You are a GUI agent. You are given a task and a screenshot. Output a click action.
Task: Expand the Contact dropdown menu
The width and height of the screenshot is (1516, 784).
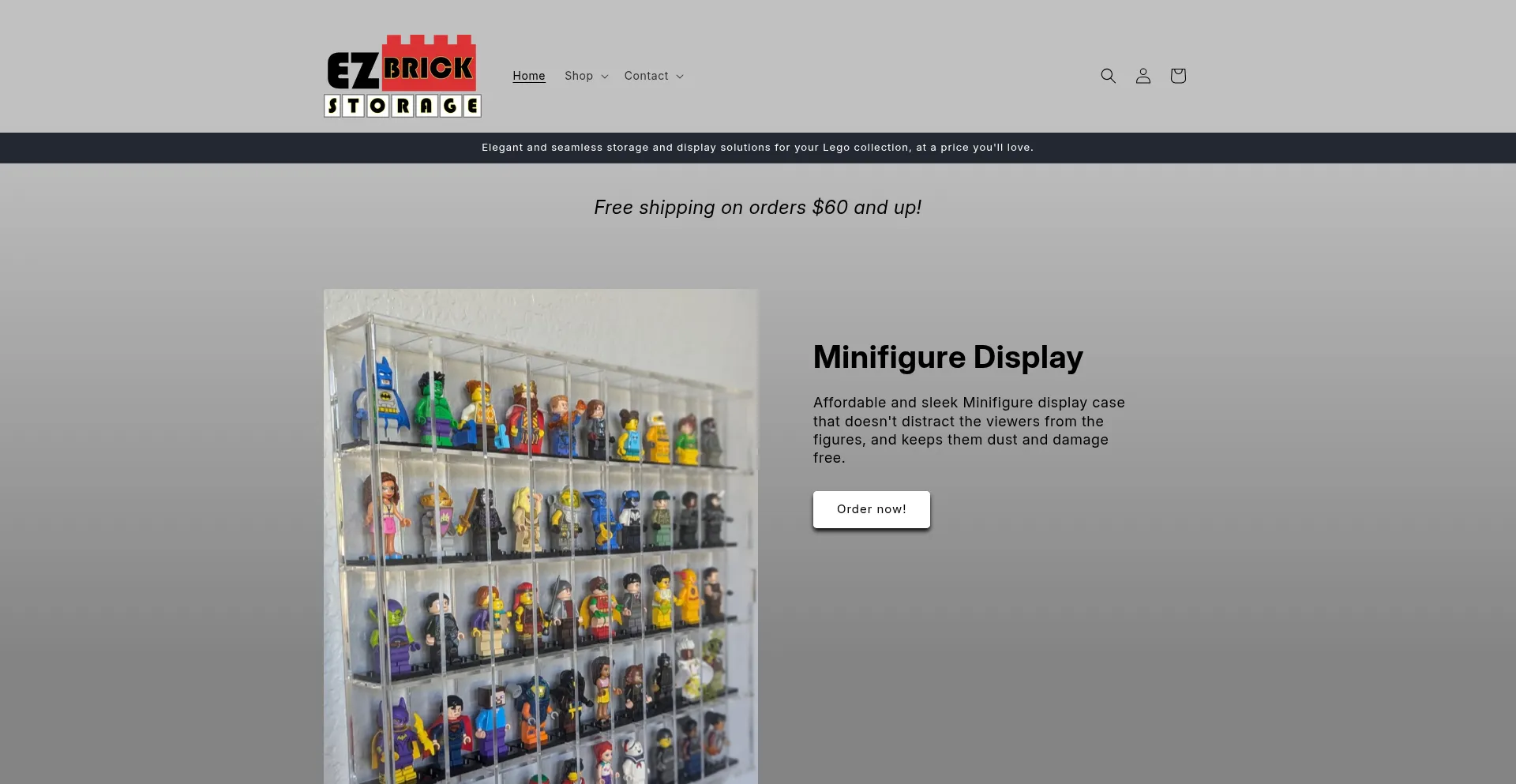654,76
